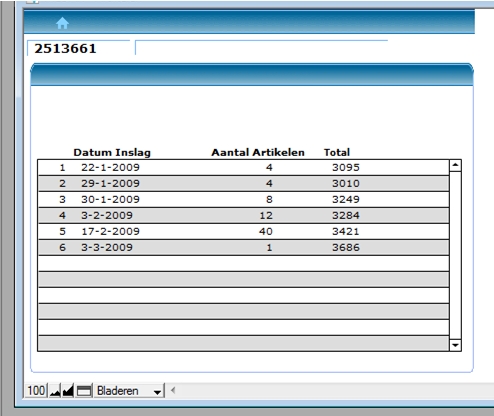
Task: Select row 4 dated 3-2-2009
Action: click(244, 216)
